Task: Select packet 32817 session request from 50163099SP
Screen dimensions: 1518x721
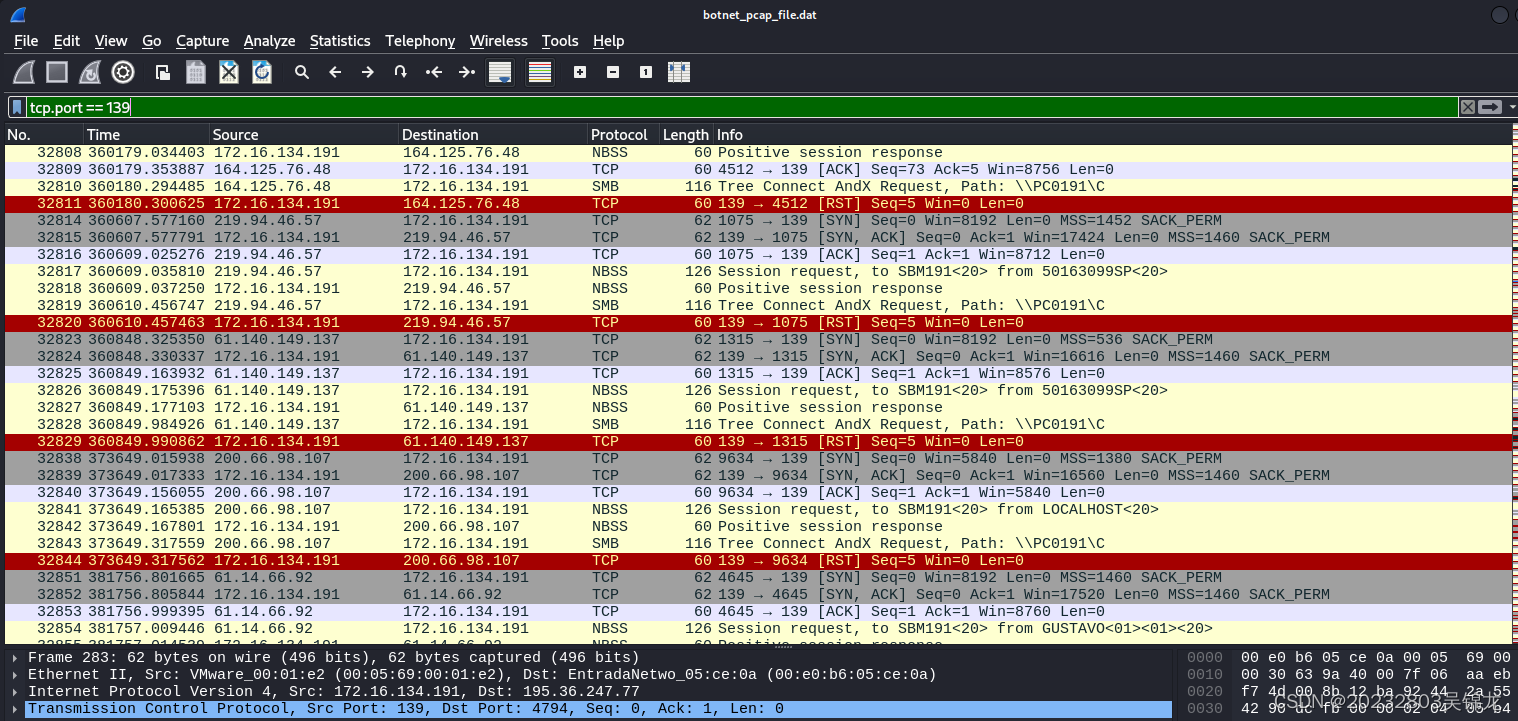Action: click(x=758, y=272)
